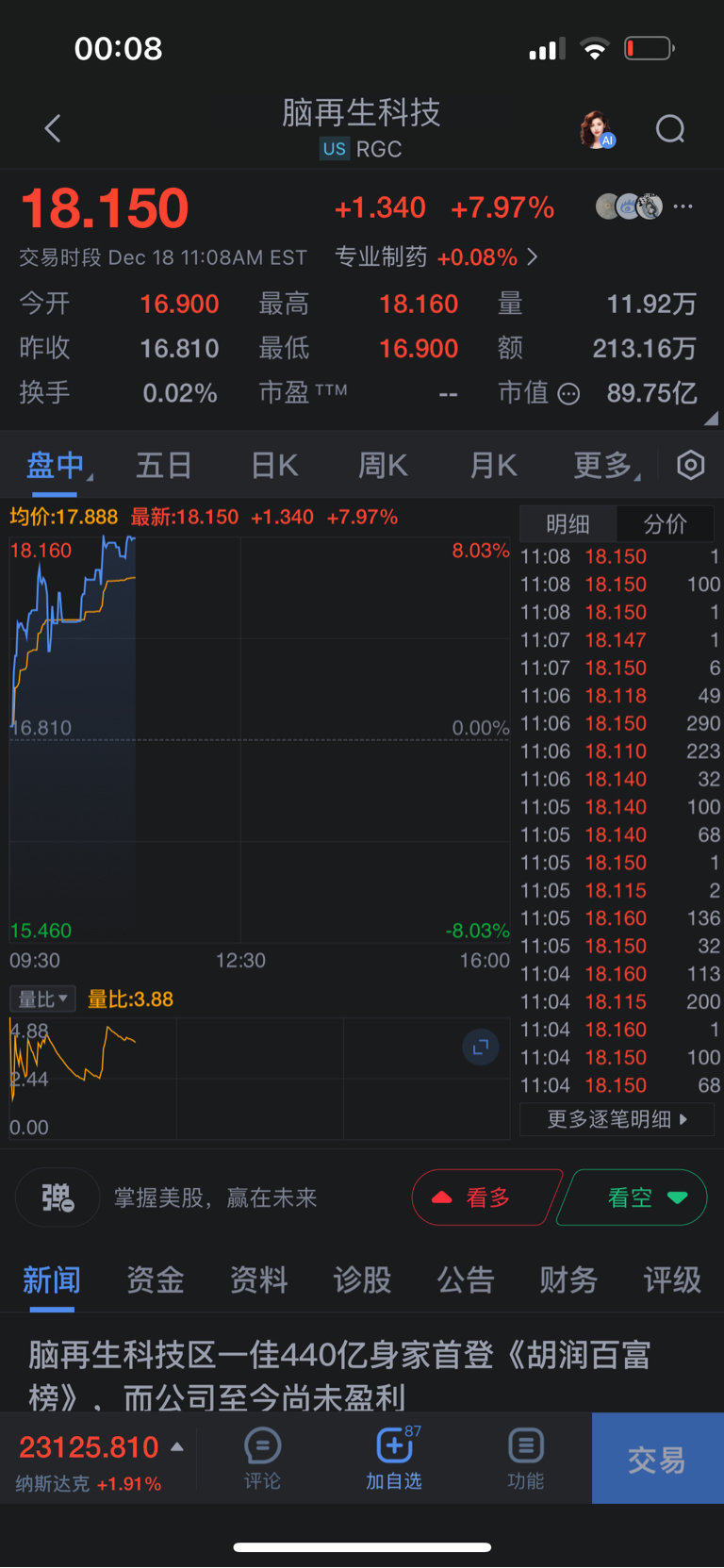724x1568 pixels.
Task: Add stock via 加自选 icon
Action: 394,1457
